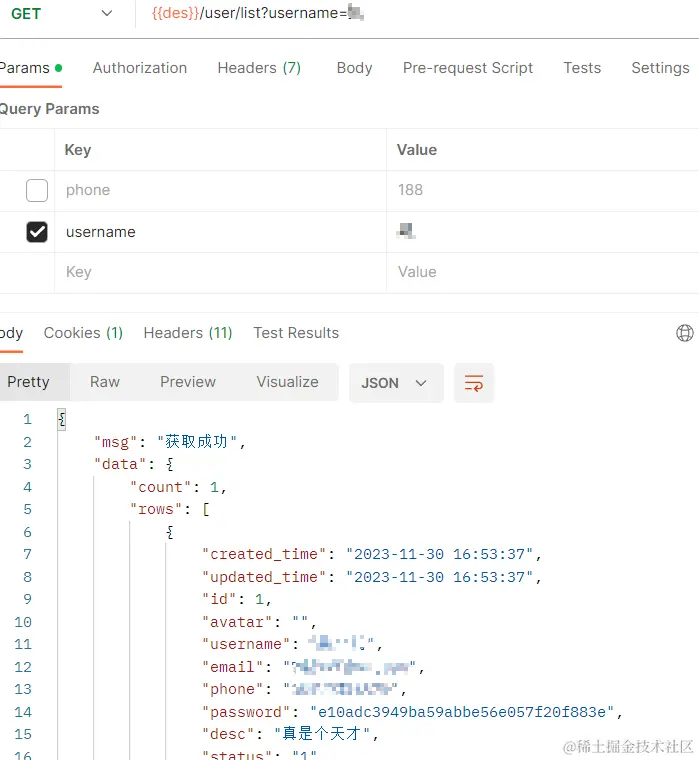The width and height of the screenshot is (699, 760).
Task: Open the response Headers (11) tab
Action: (x=188, y=333)
